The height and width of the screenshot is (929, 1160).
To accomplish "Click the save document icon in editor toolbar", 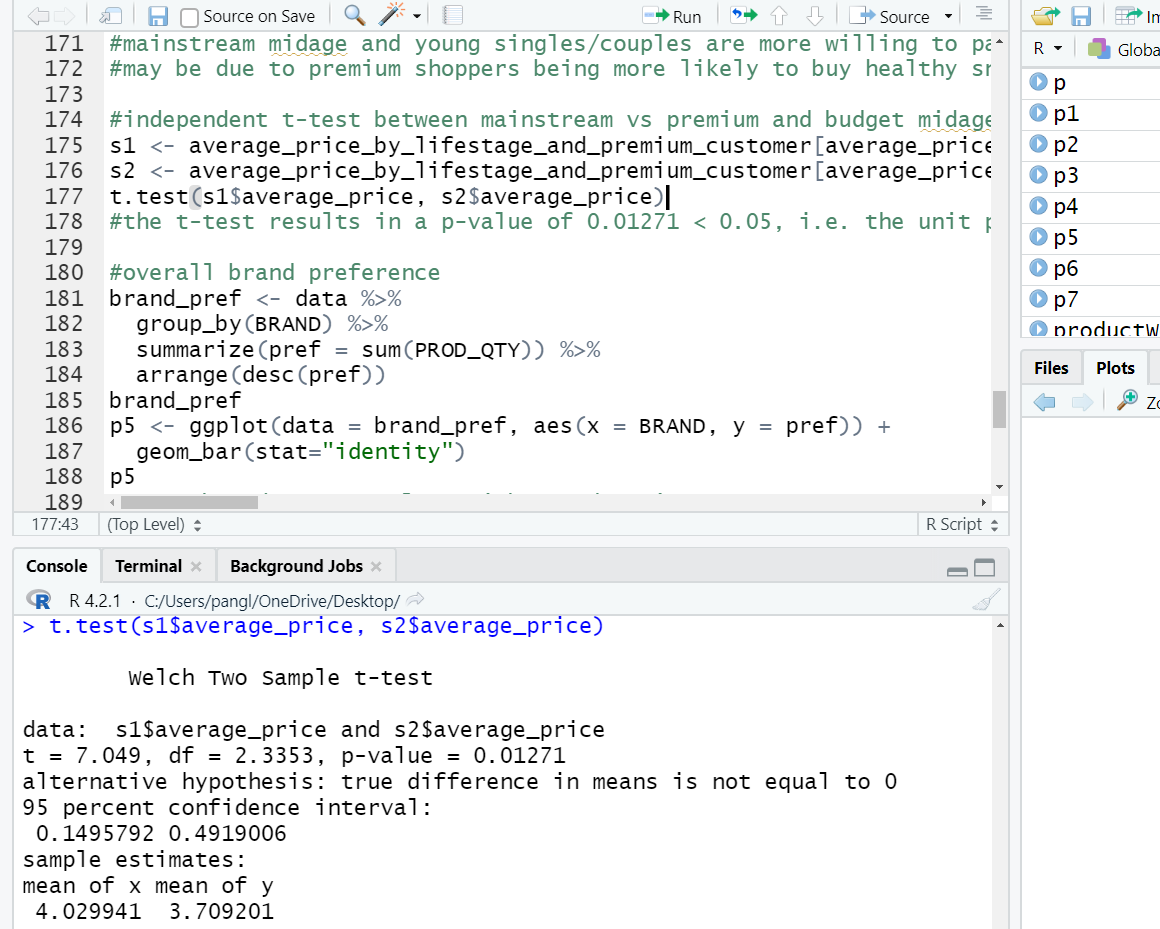I will pos(158,16).
